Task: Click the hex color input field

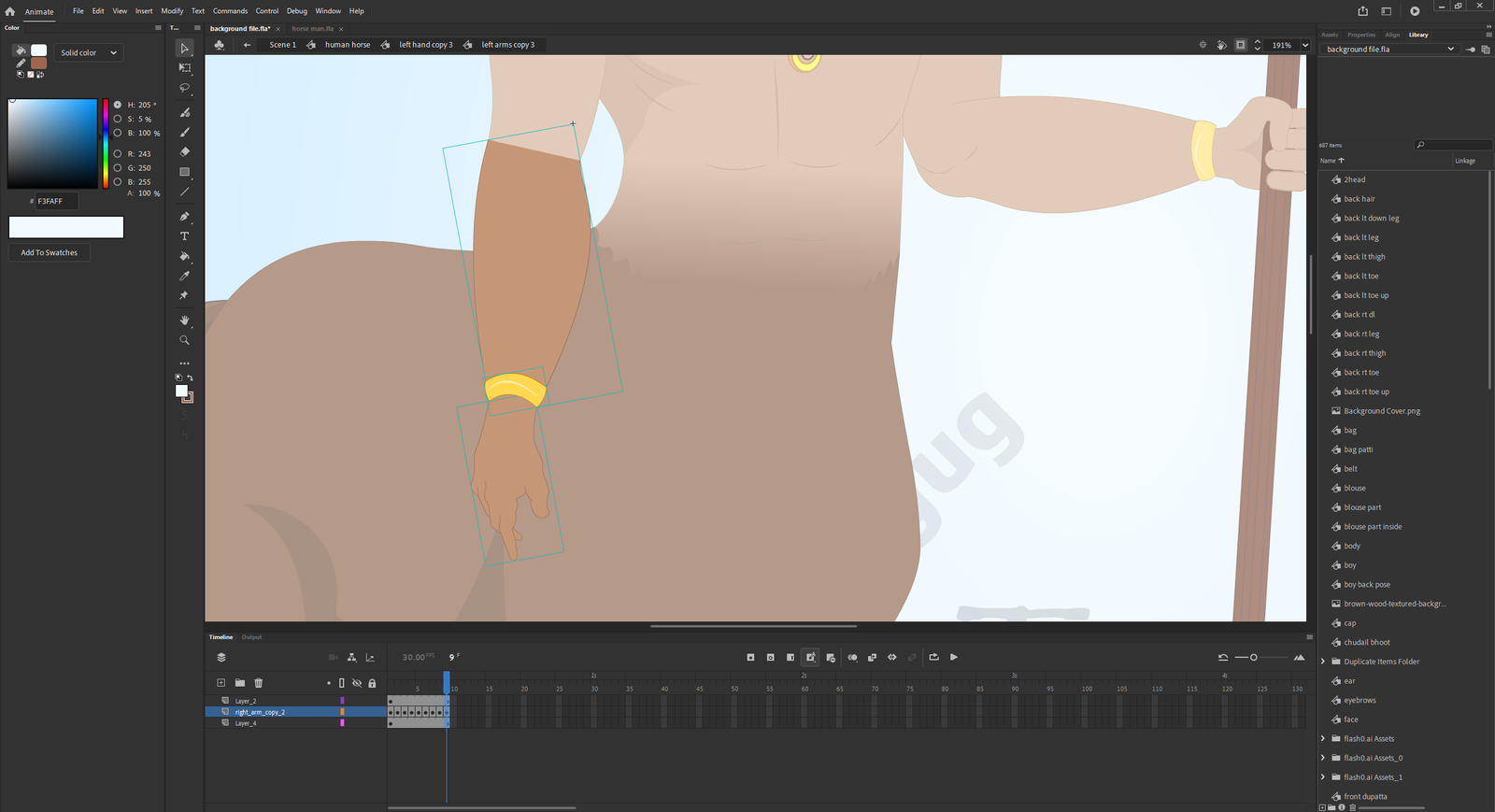Action: coord(56,201)
